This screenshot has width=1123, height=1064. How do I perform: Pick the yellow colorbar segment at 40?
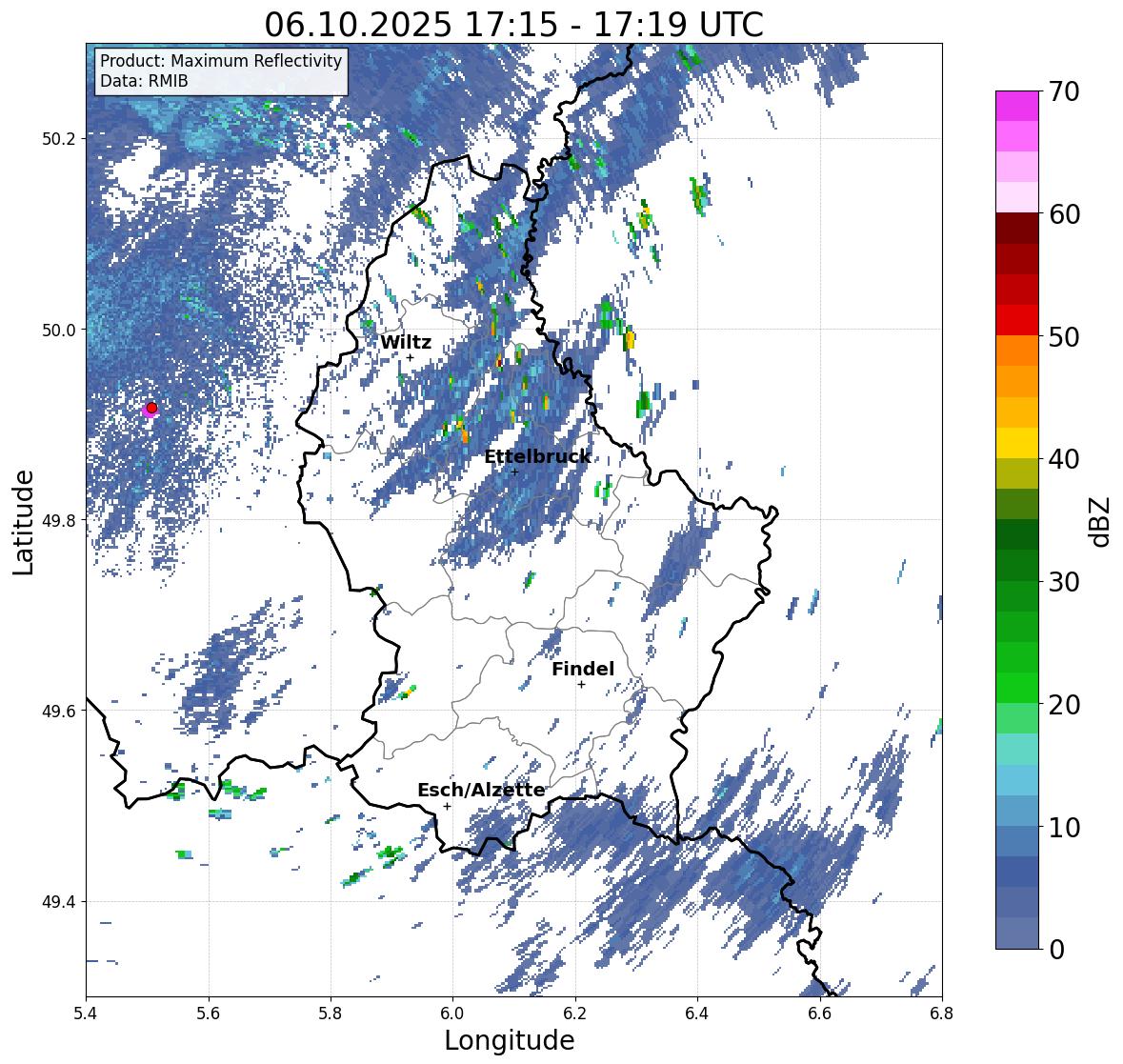pyautogui.click(x=1017, y=443)
